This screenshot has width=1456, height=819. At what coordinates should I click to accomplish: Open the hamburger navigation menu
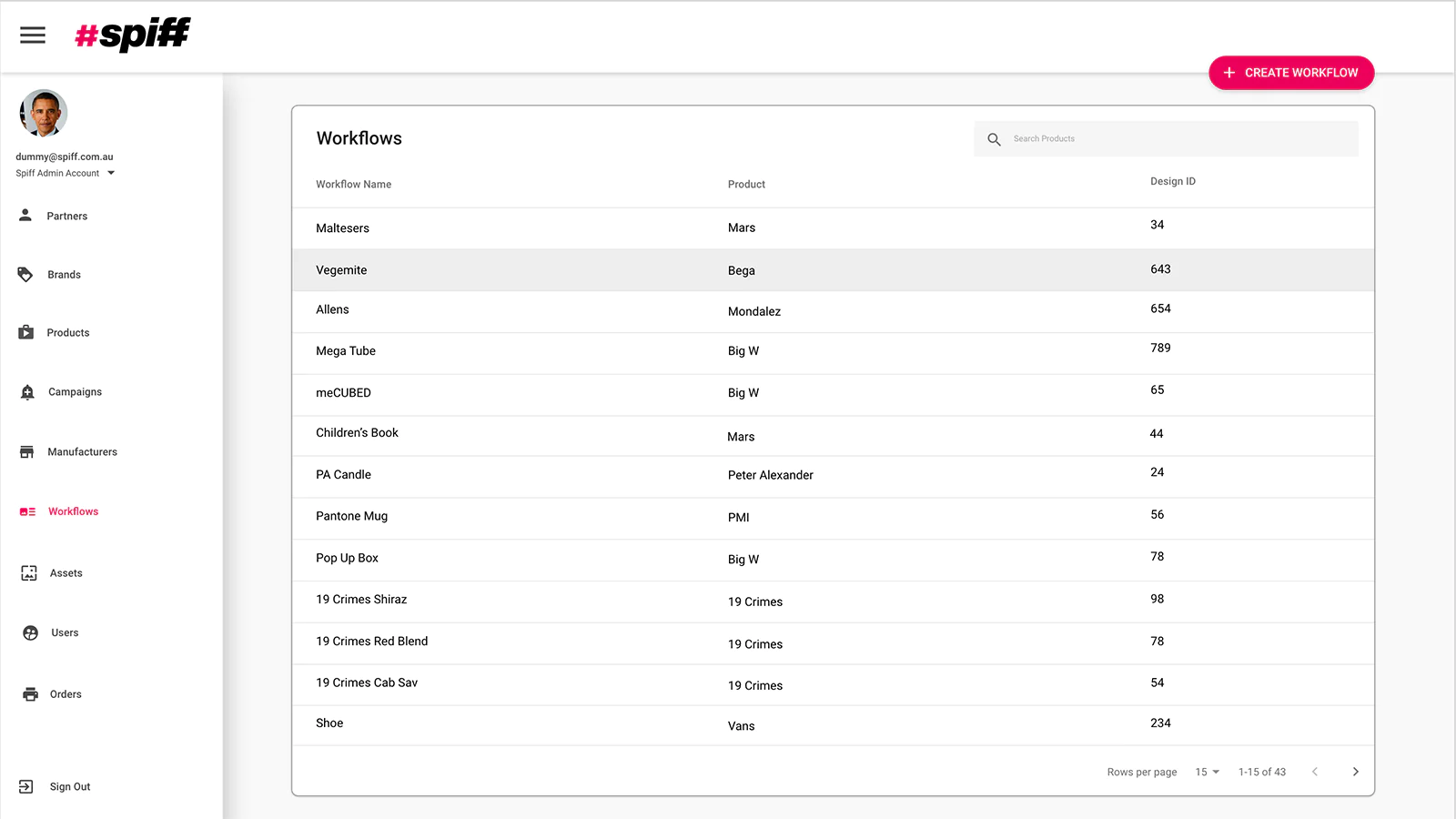pos(33,35)
